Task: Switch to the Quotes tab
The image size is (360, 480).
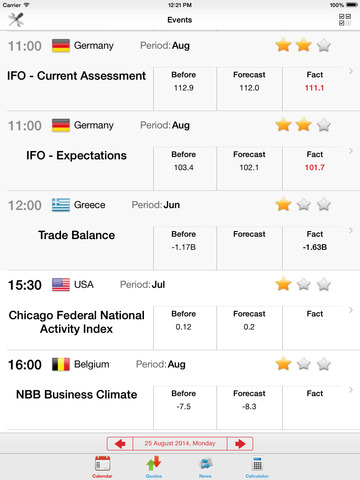Action: pyautogui.click(x=154, y=467)
